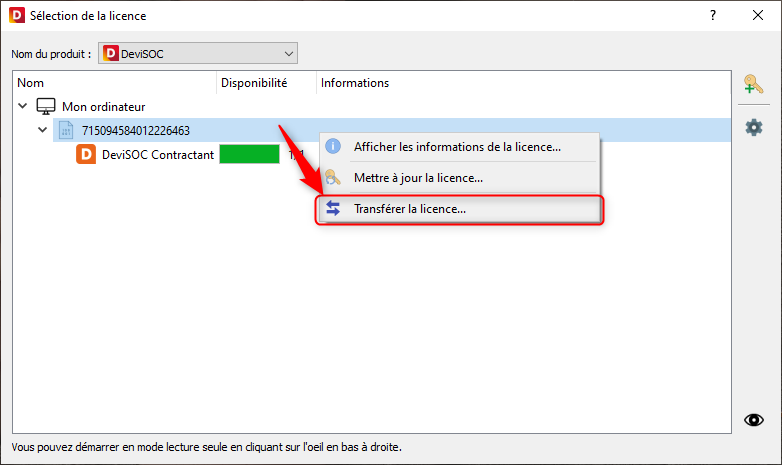Screen dimensions: 782x465
Task: Open settings via the gear icon
Action: click(x=754, y=128)
